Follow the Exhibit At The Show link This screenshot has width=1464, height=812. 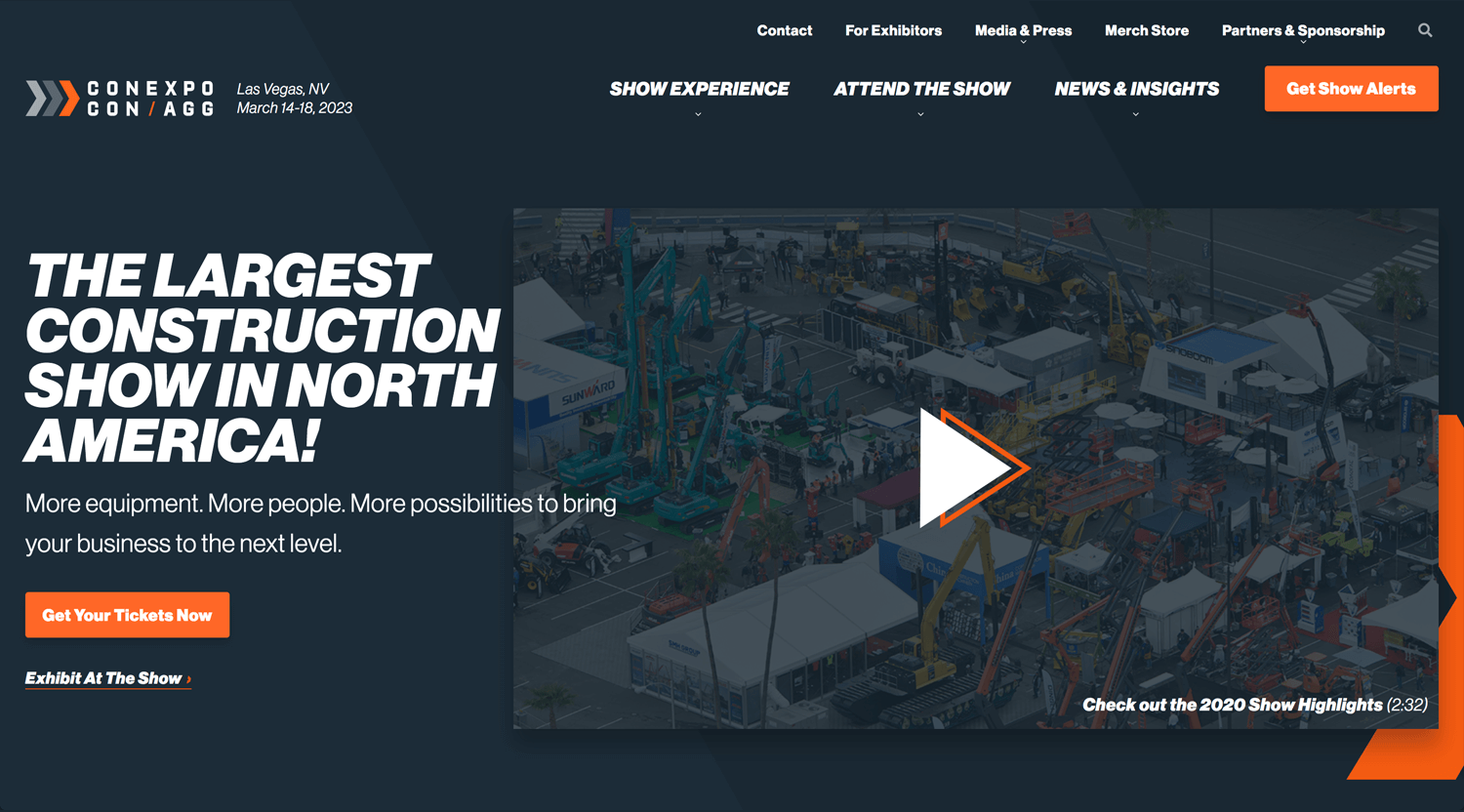point(108,678)
